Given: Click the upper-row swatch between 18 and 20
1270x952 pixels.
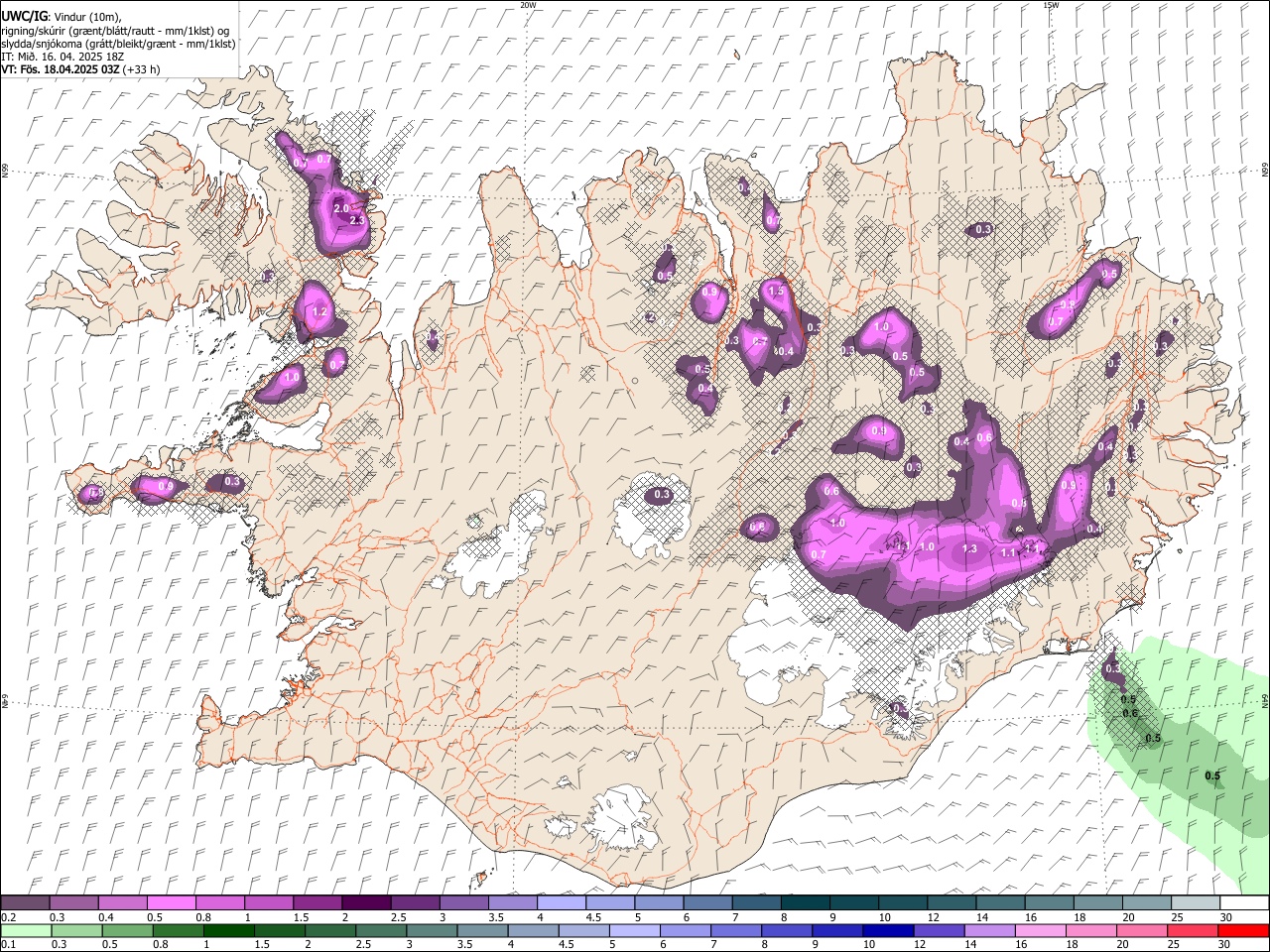Looking at the screenshot, I should [1096, 902].
